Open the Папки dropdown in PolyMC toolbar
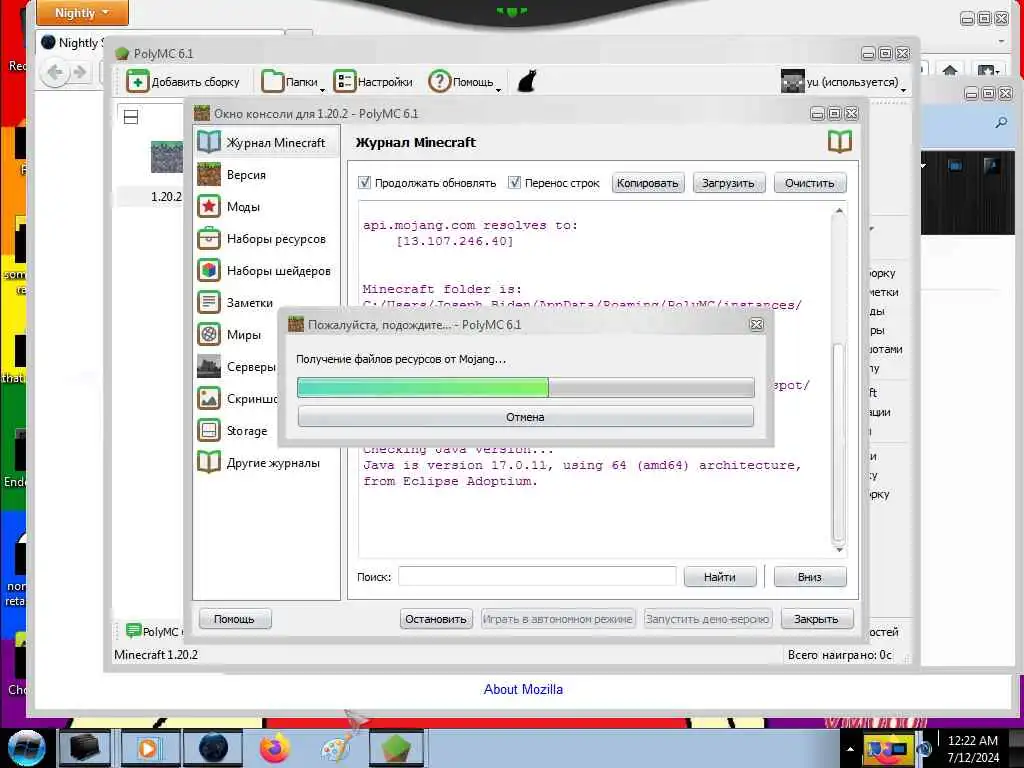Screen dimensions: 1024x768 click(x=293, y=82)
